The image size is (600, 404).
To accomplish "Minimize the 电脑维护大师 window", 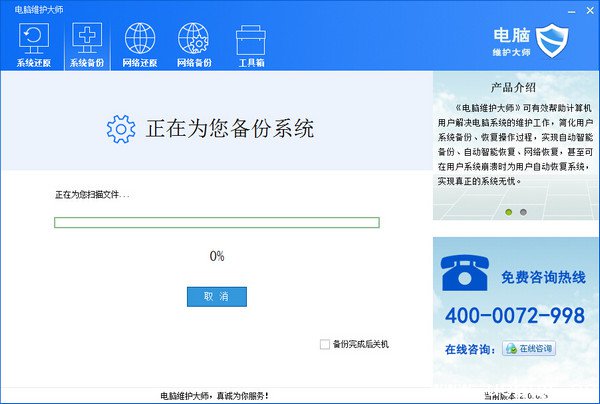I will point(572,11).
